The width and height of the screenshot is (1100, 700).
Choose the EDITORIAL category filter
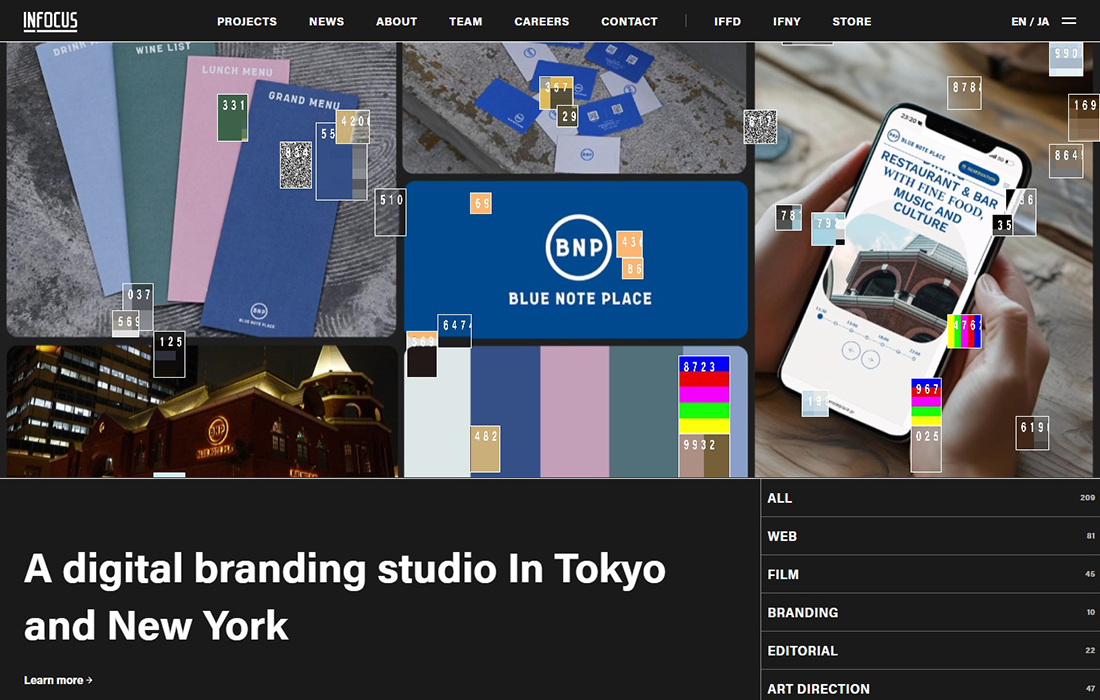(x=802, y=650)
